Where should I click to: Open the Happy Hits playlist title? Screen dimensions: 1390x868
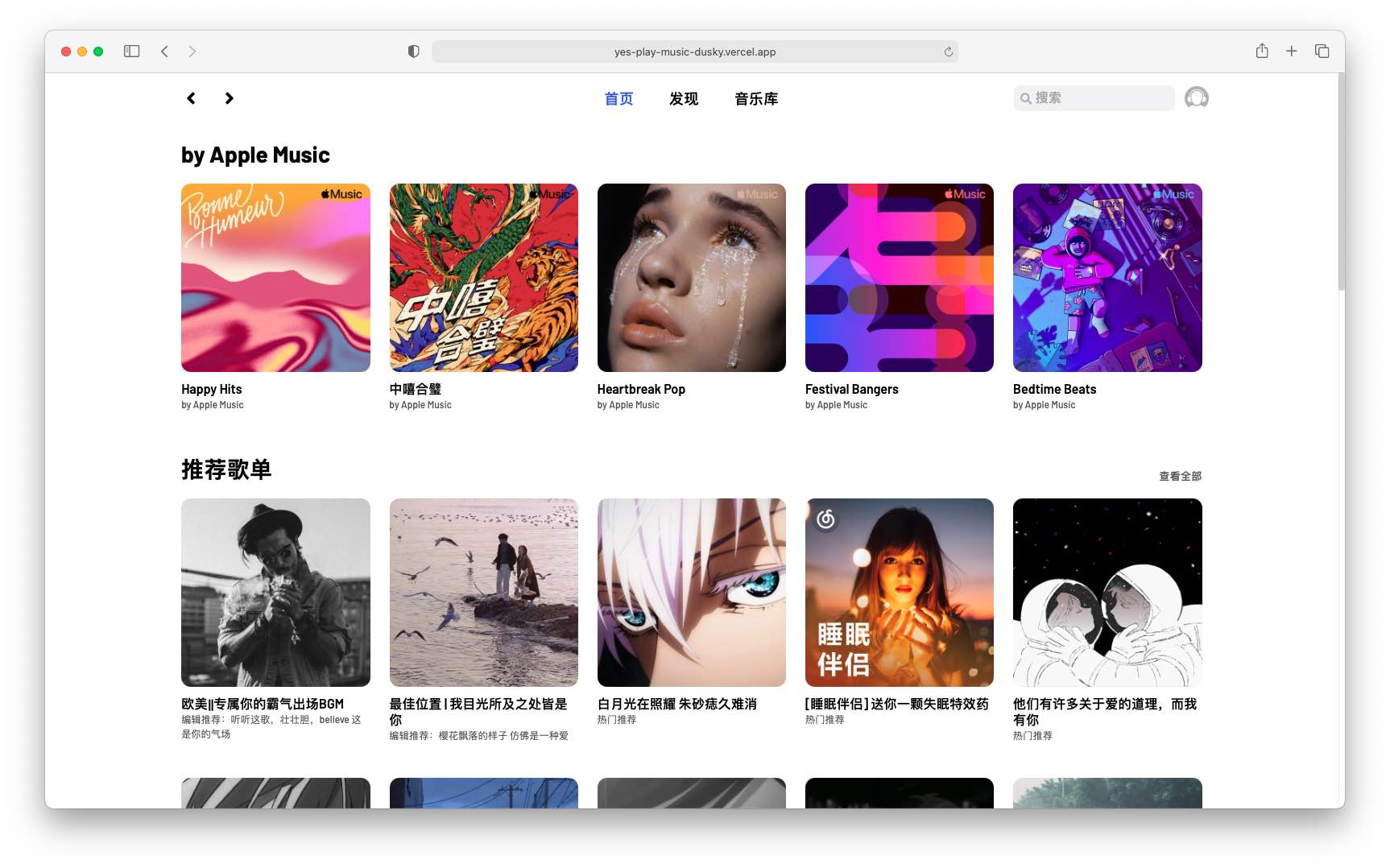click(x=212, y=390)
